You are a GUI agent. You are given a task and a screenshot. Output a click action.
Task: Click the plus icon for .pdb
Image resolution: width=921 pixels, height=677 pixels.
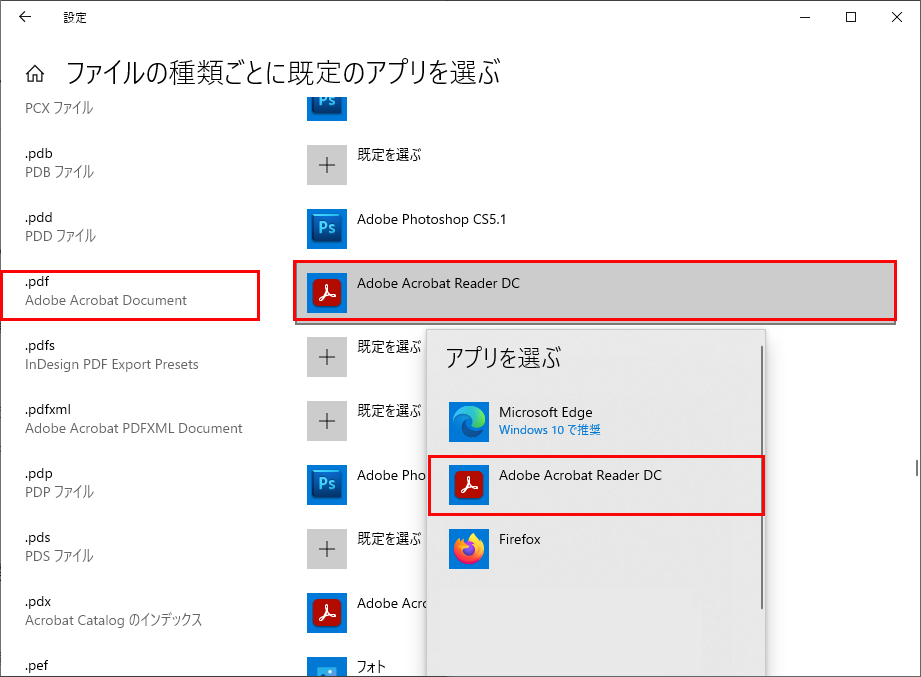pyautogui.click(x=327, y=165)
